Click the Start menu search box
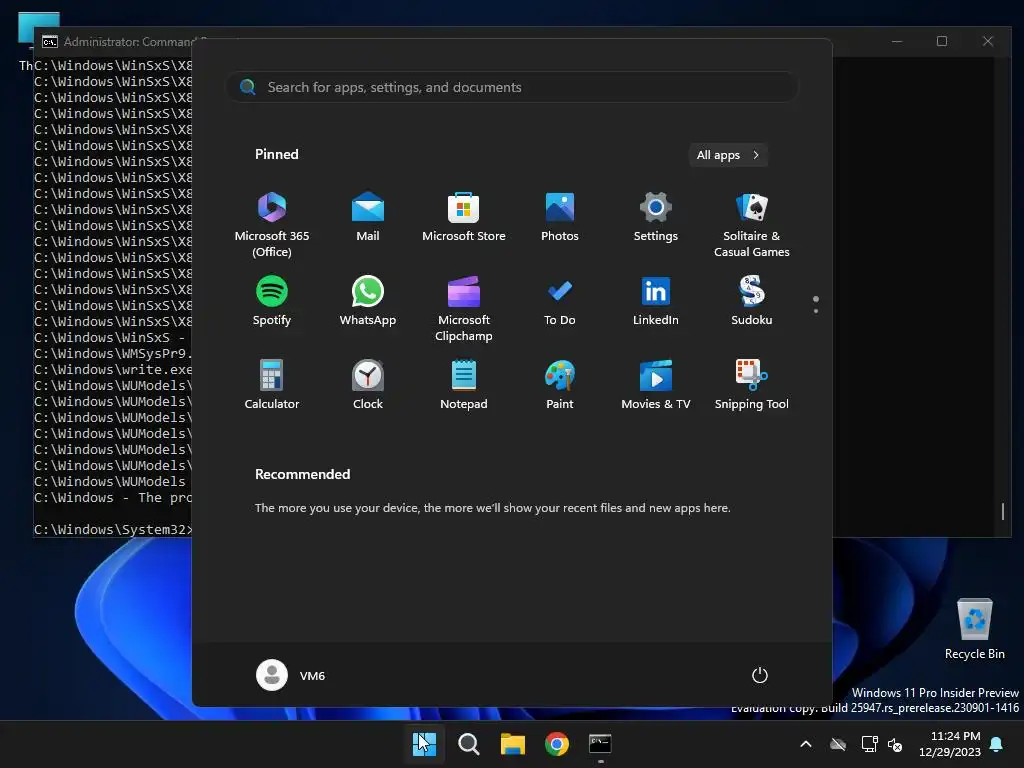The height and width of the screenshot is (768, 1024). [512, 87]
